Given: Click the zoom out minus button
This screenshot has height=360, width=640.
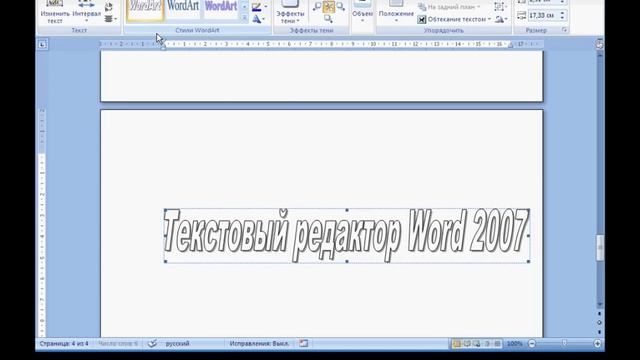Looking at the screenshot, I should tap(532, 344).
